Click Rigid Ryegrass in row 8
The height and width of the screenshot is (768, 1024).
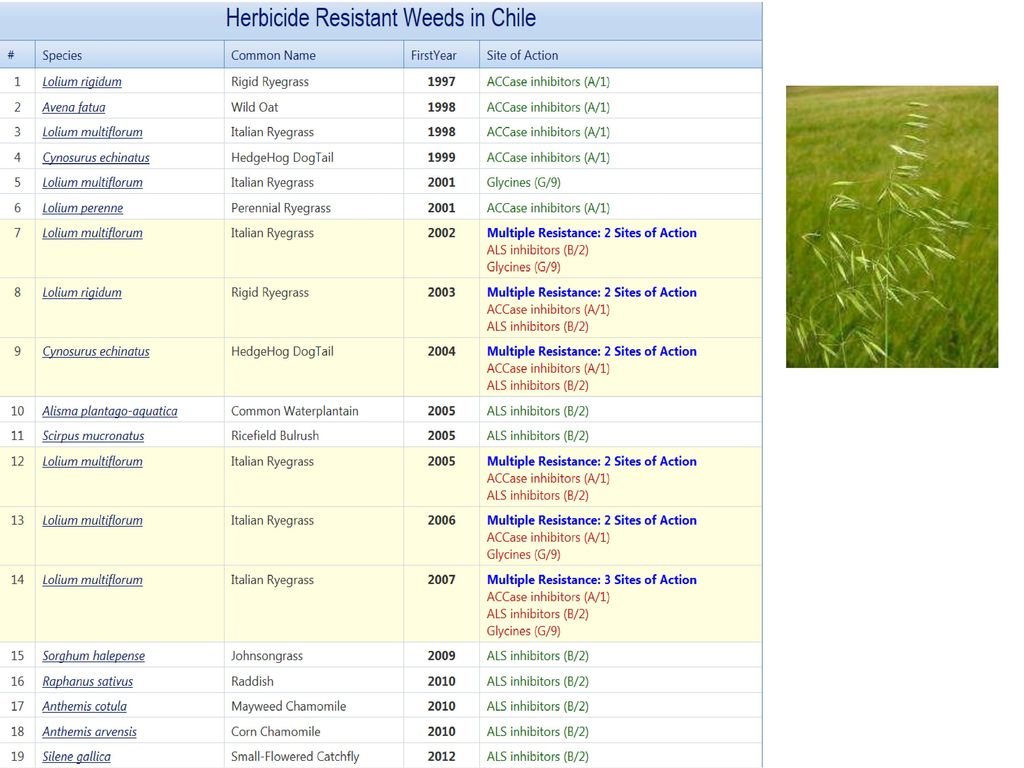click(270, 292)
